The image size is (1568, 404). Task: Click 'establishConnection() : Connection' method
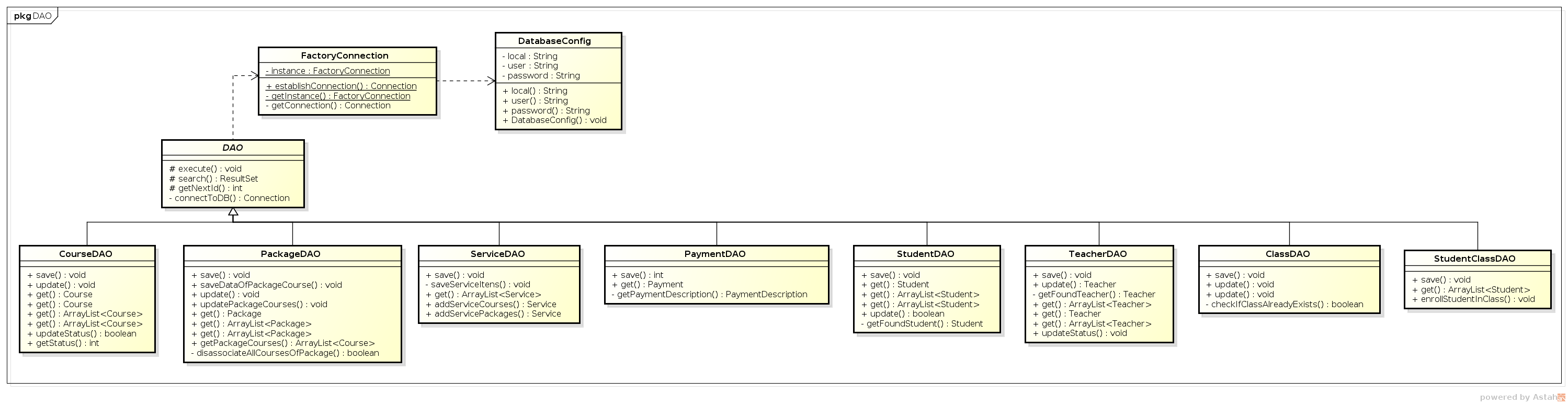(x=341, y=86)
